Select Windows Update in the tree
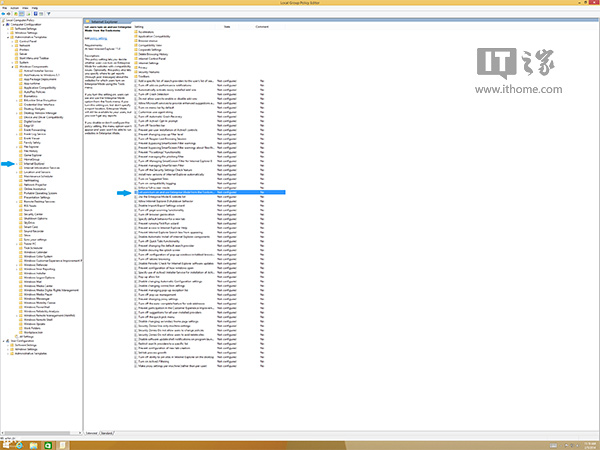 [x=34, y=324]
